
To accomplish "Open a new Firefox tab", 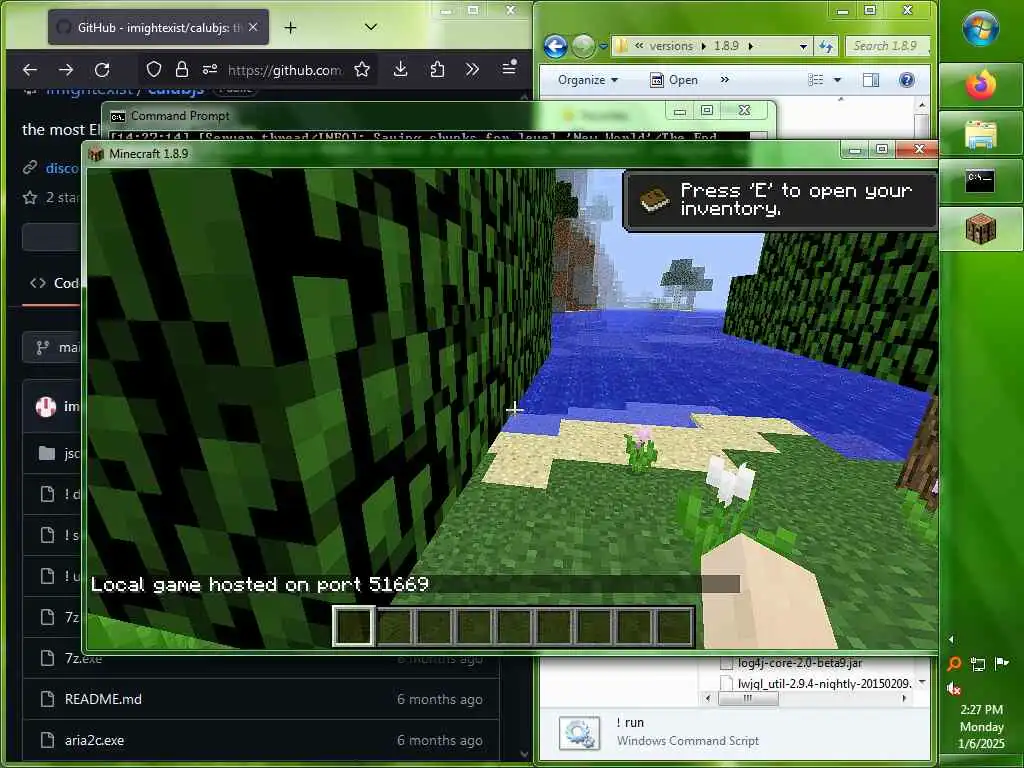I will [291, 27].
